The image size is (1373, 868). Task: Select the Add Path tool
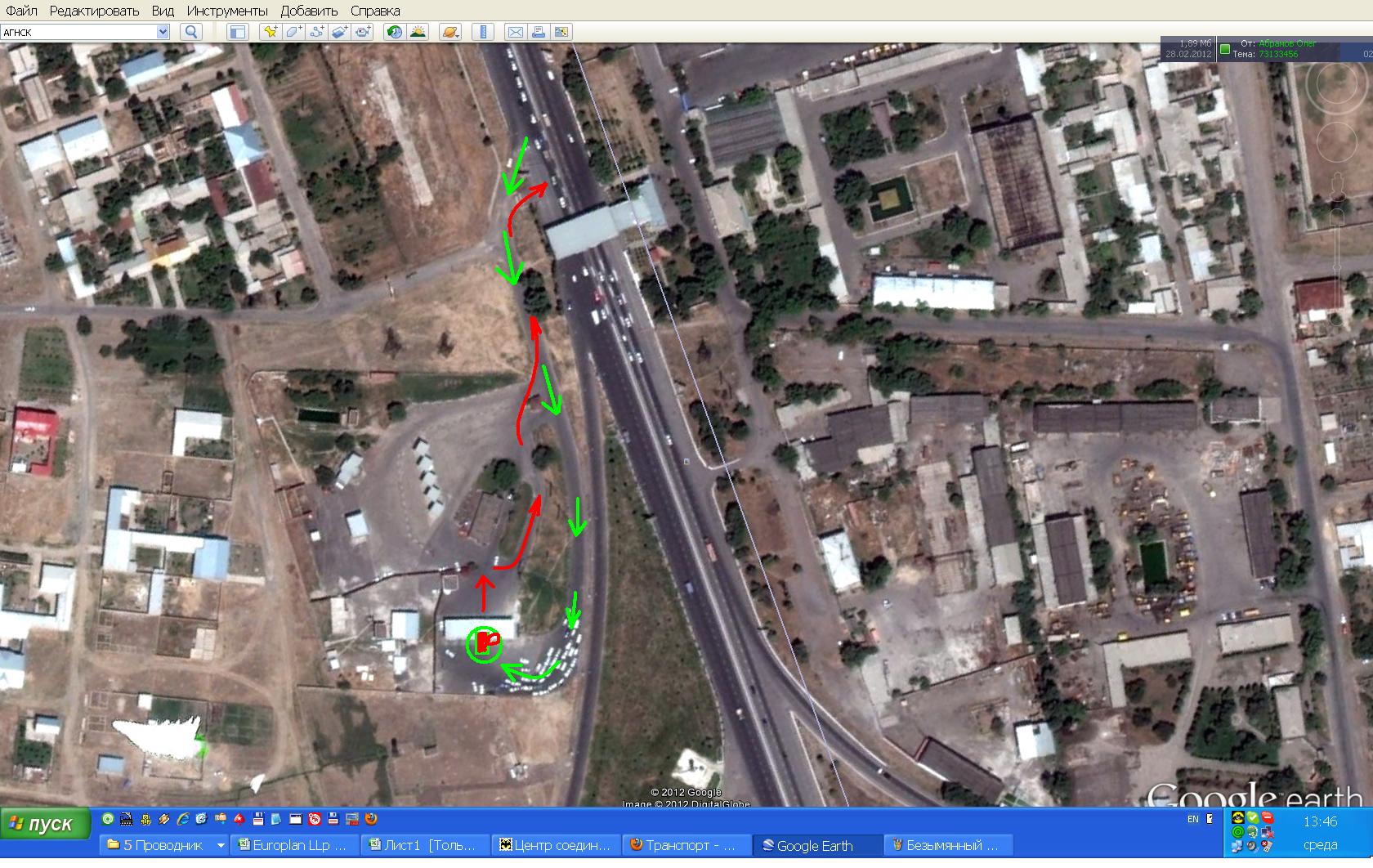(x=317, y=32)
